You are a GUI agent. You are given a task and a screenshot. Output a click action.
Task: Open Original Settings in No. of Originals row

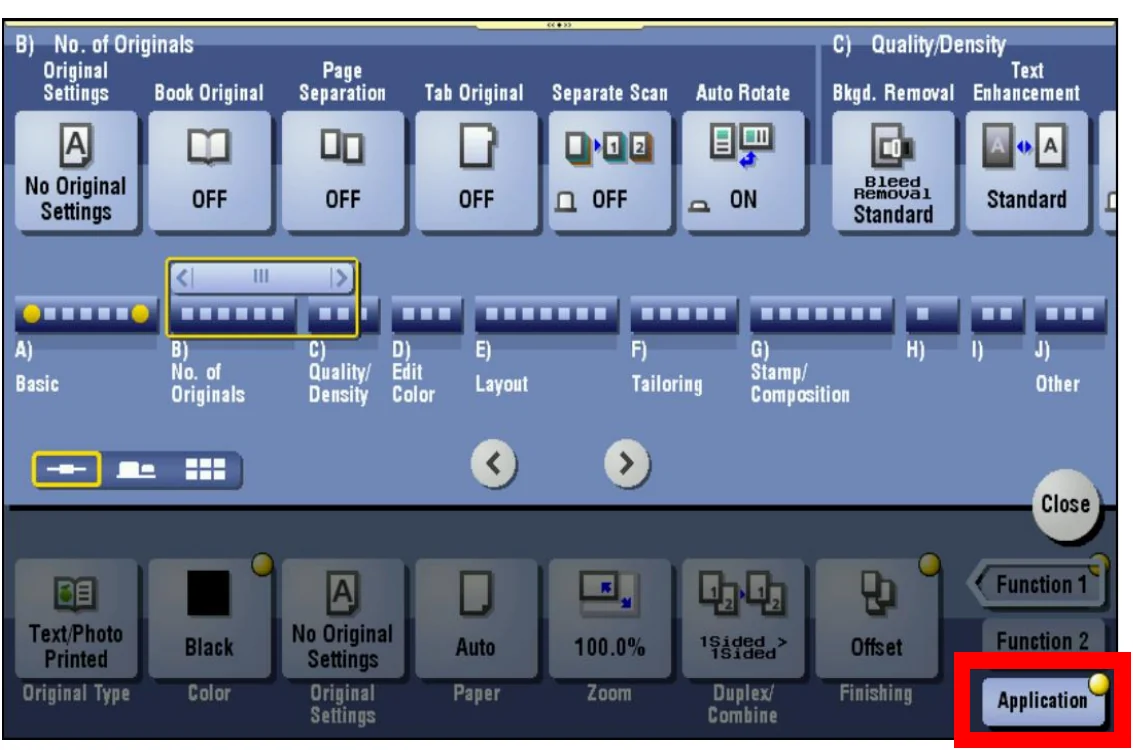[x=76, y=171]
